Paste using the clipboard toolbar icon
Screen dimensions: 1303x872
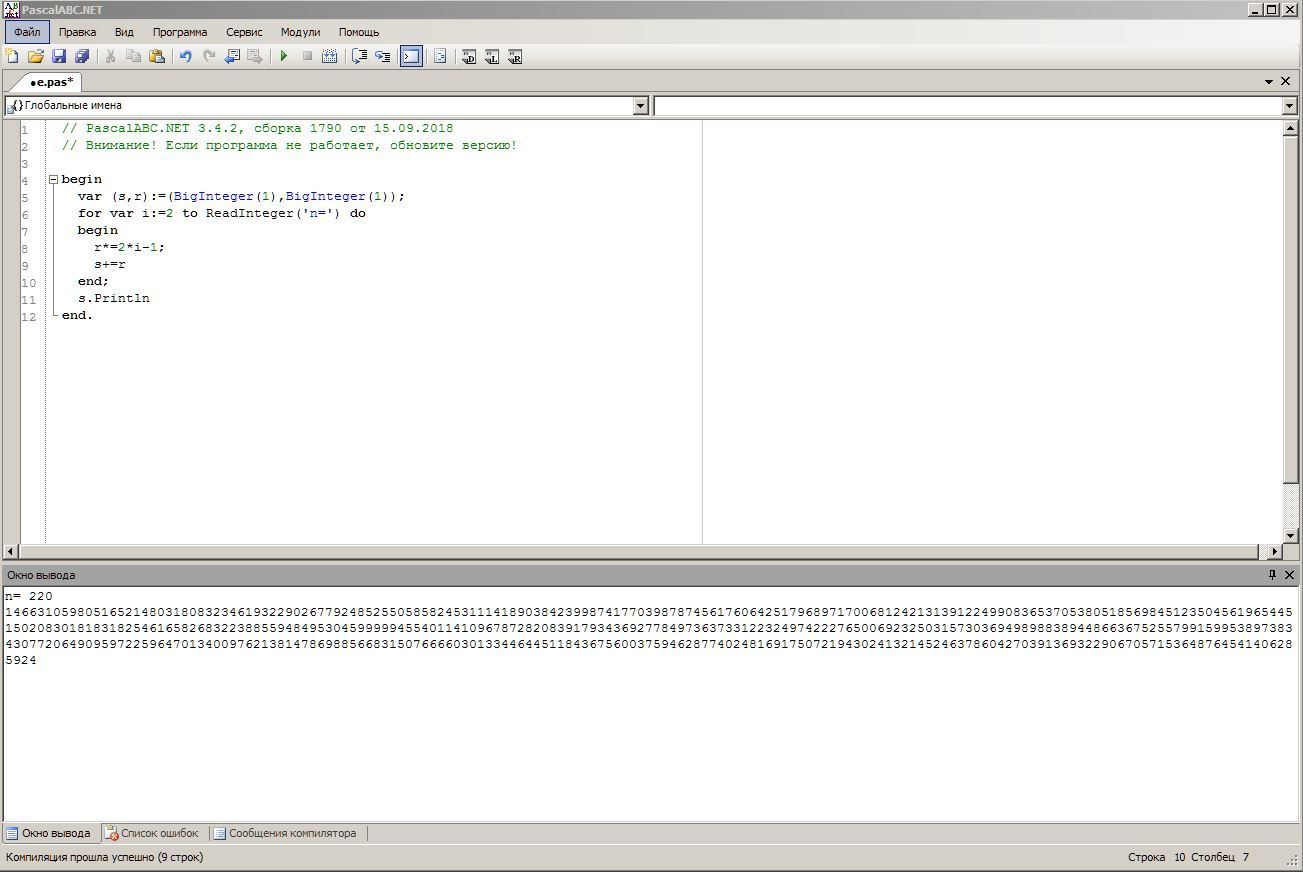[157, 57]
